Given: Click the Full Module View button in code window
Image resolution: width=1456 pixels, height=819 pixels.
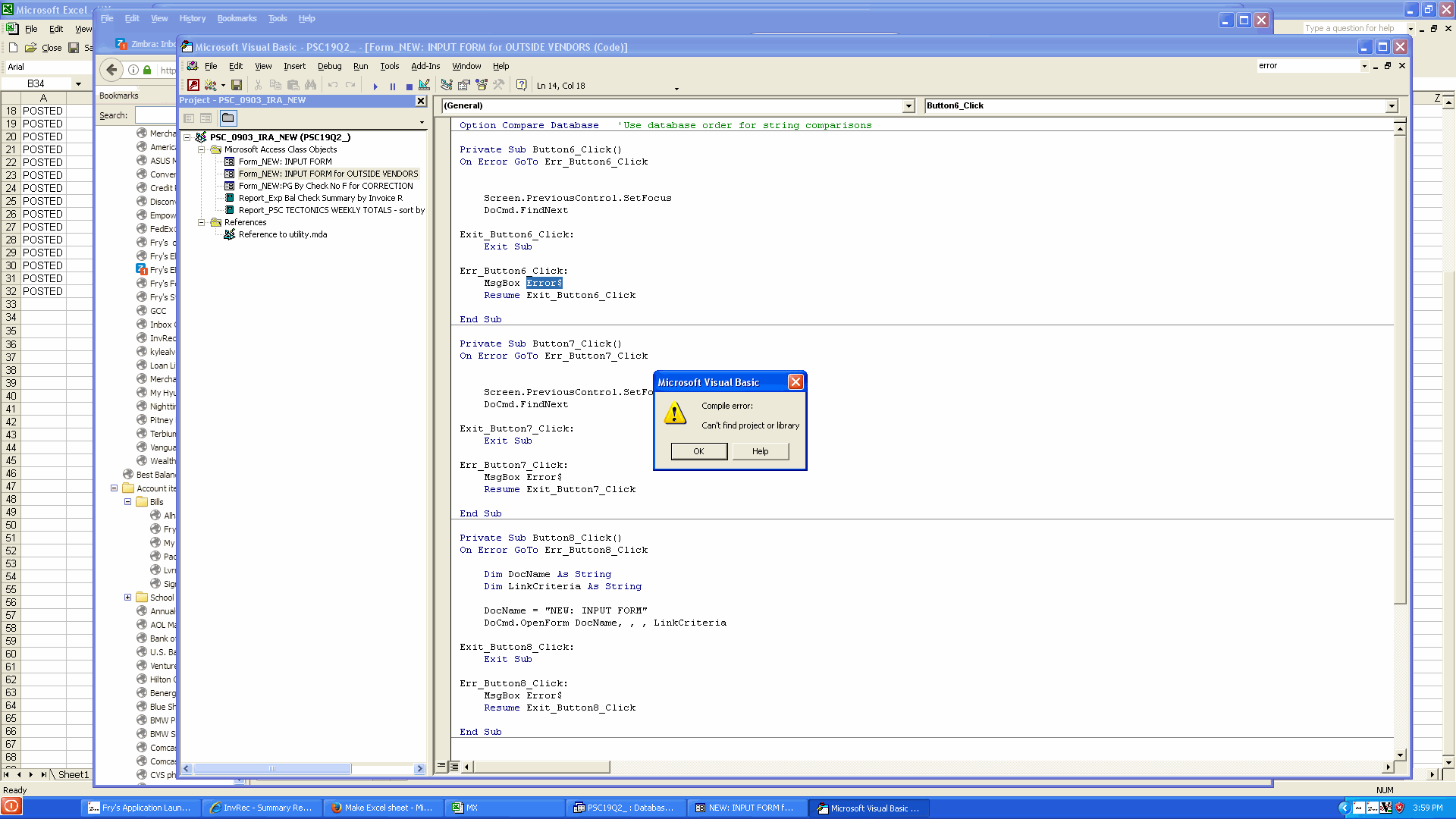Looking at the screenshot, I should [454, 767].
